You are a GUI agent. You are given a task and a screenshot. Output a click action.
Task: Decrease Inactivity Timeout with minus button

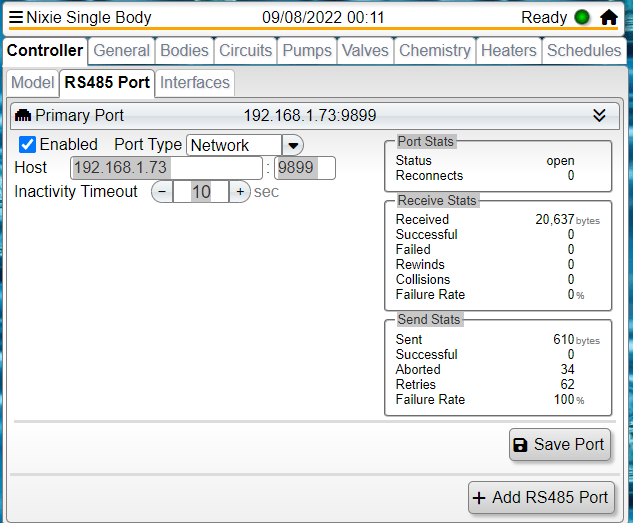[x=162, y=191]
